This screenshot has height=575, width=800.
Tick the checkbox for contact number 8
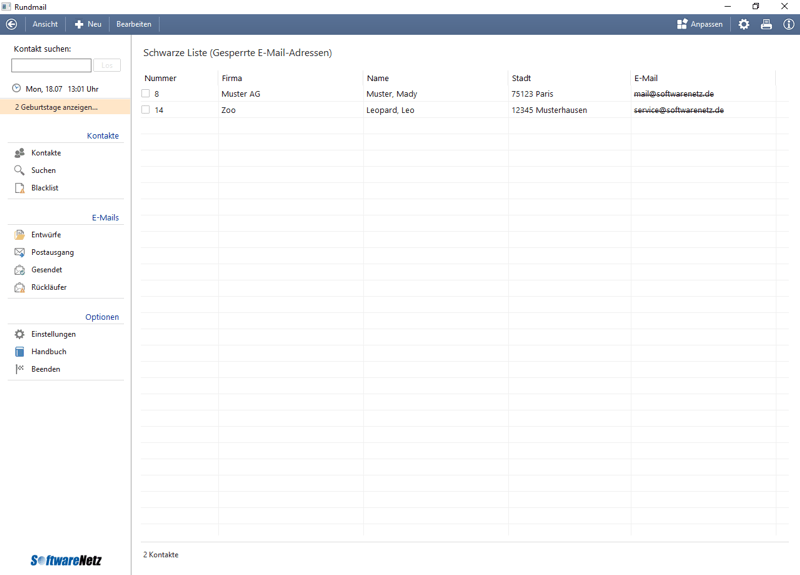pyautogui.click(x=146, y=94)
